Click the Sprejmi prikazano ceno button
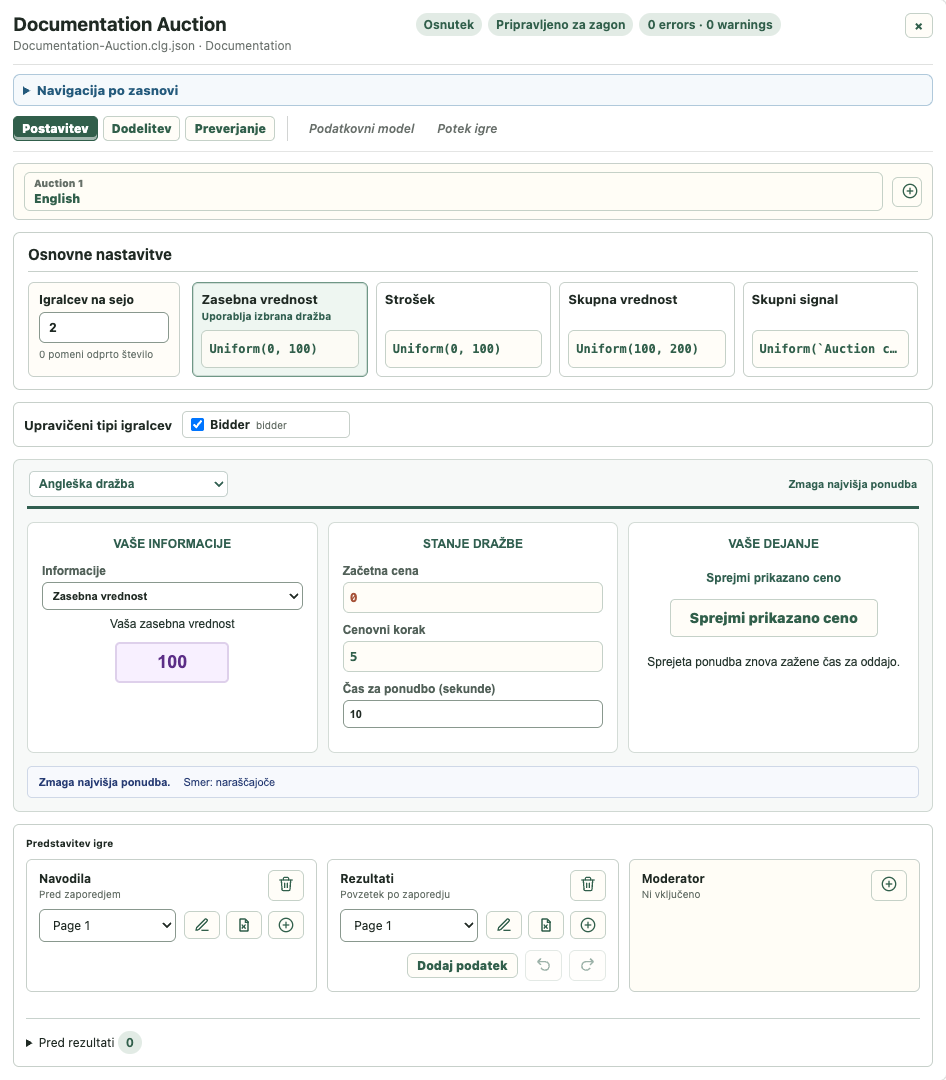 tap(774, 618)
